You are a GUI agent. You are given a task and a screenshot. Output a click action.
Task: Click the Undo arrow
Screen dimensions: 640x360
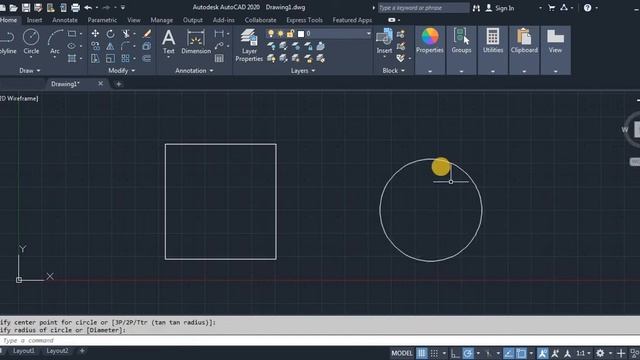click(x=88, y=7)
